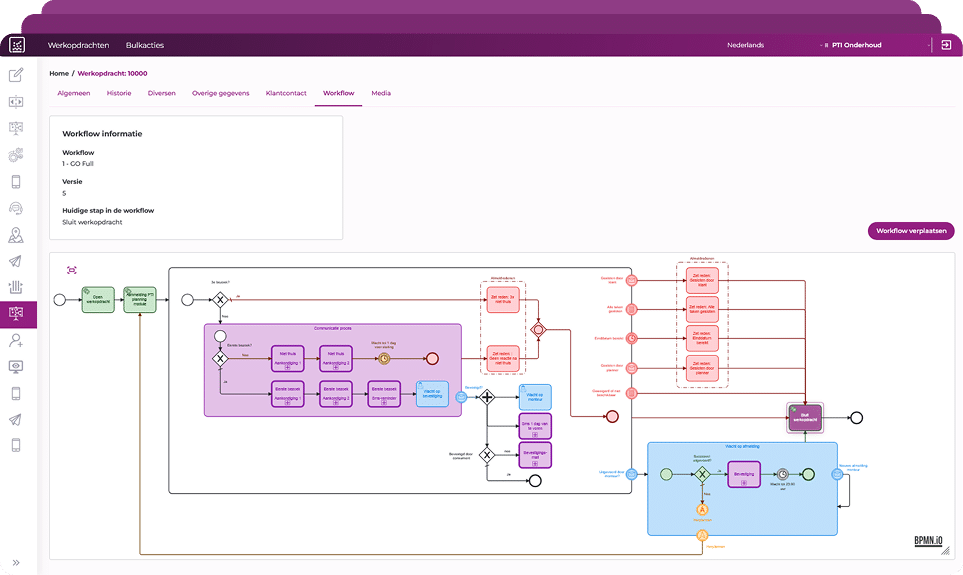The width and height of the screenshot is (963, 575).
Task: Select the 'Wacht op monteur' task node
Action: 535,397
